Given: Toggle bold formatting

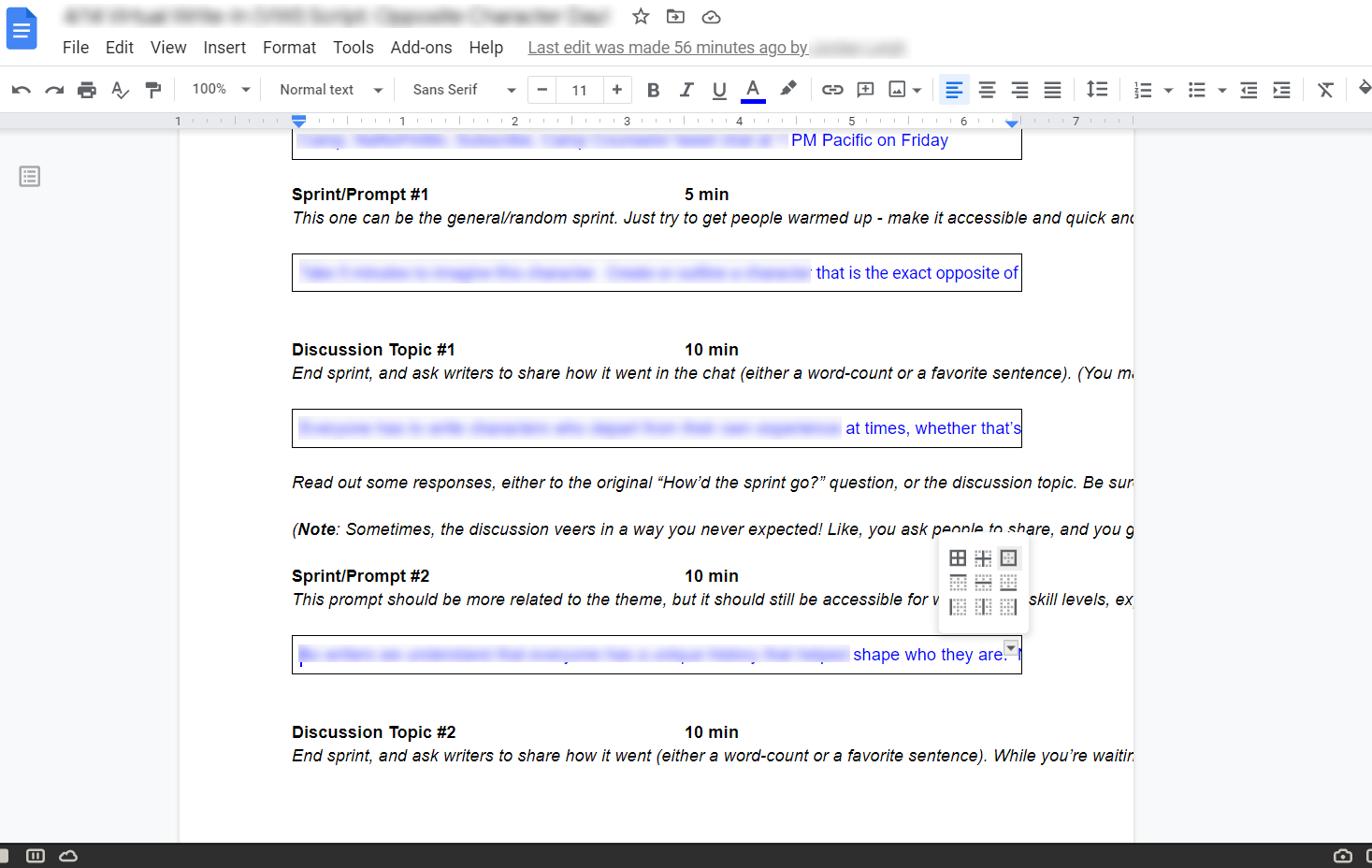Looking at the screenshot, I should coord(653,89).
